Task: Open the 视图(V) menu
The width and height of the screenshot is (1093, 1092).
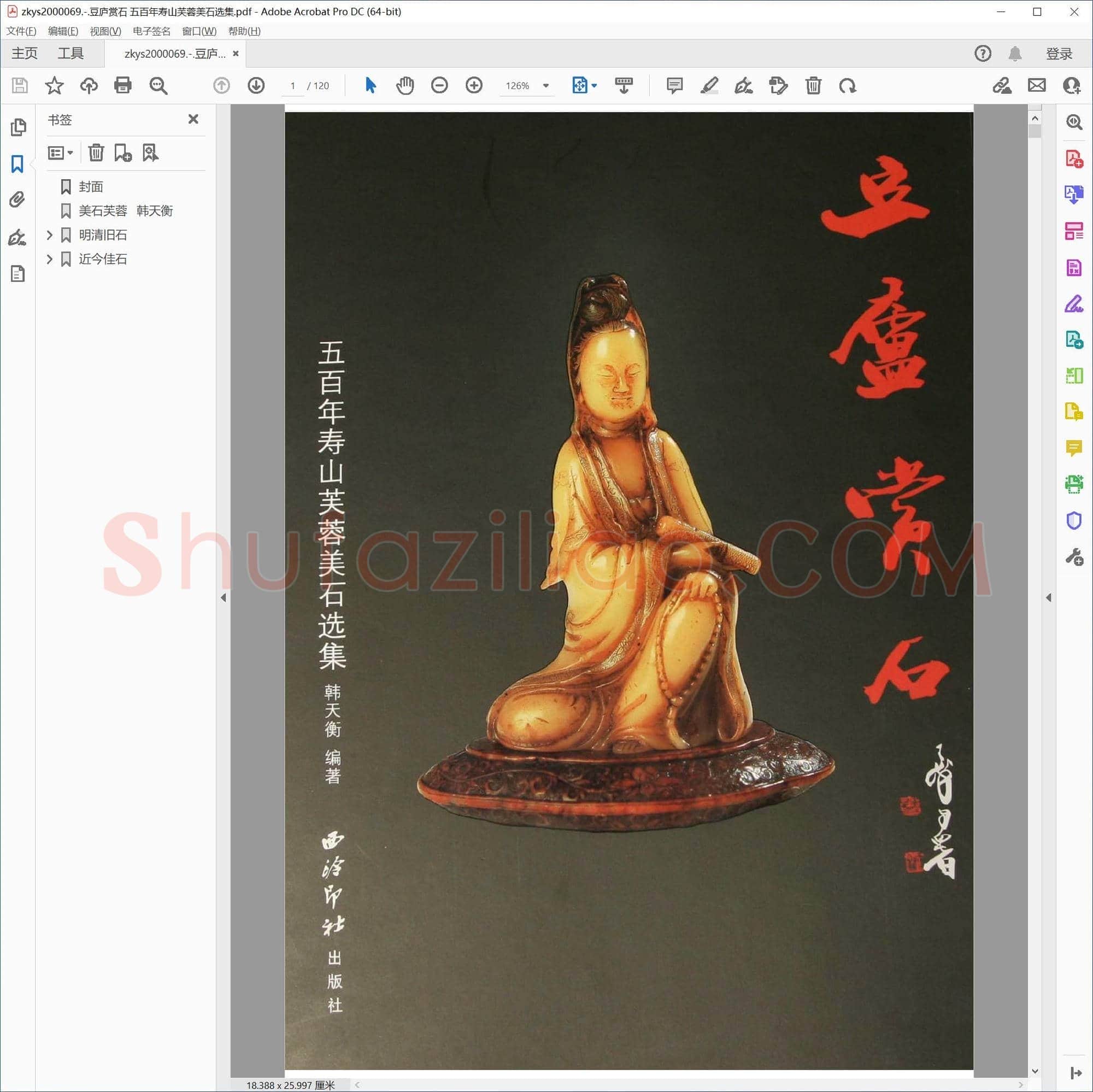Action: tap(105, 31)
